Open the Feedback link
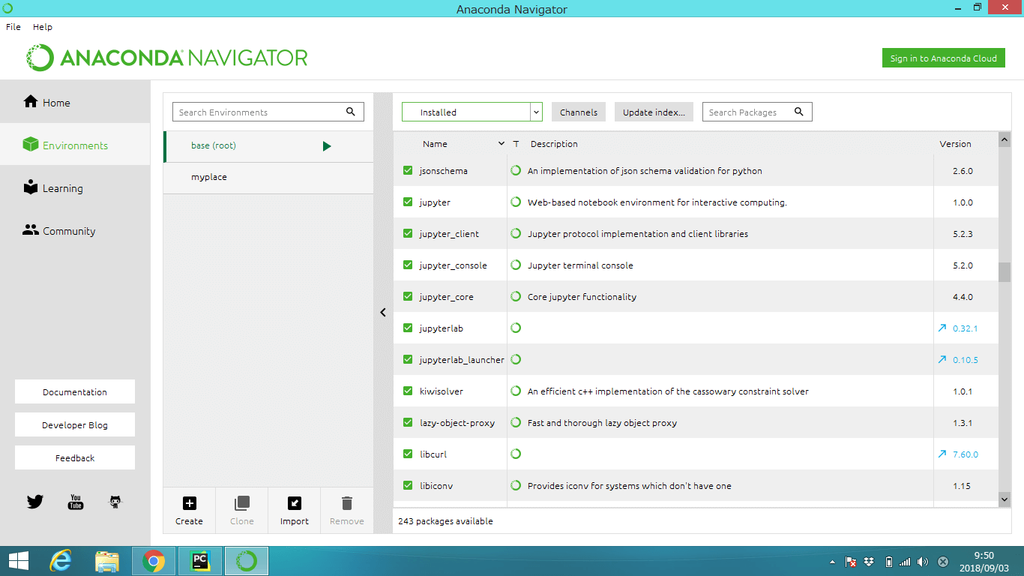 [x=74, y=458]
